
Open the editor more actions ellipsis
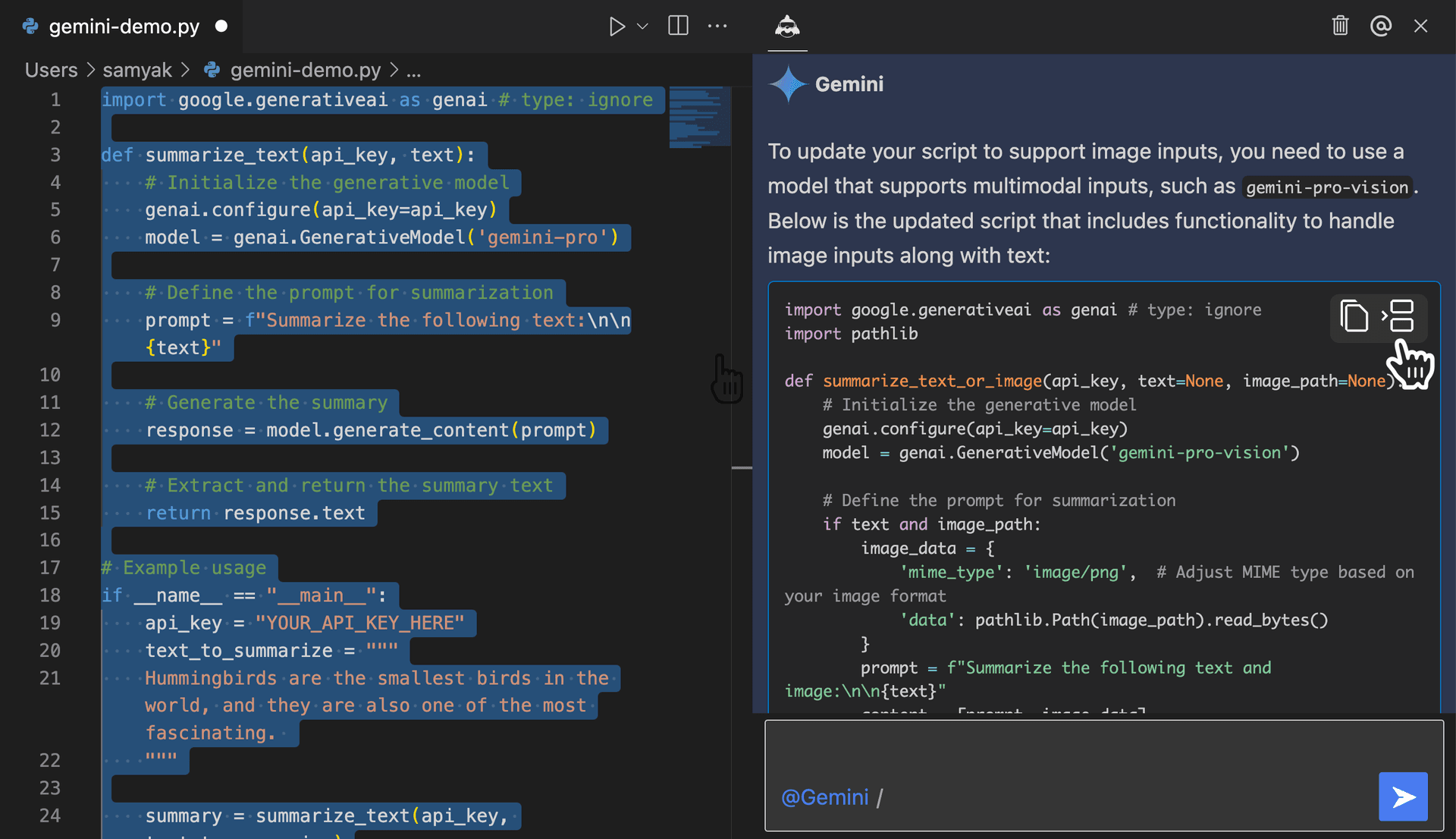click(717, 26)
